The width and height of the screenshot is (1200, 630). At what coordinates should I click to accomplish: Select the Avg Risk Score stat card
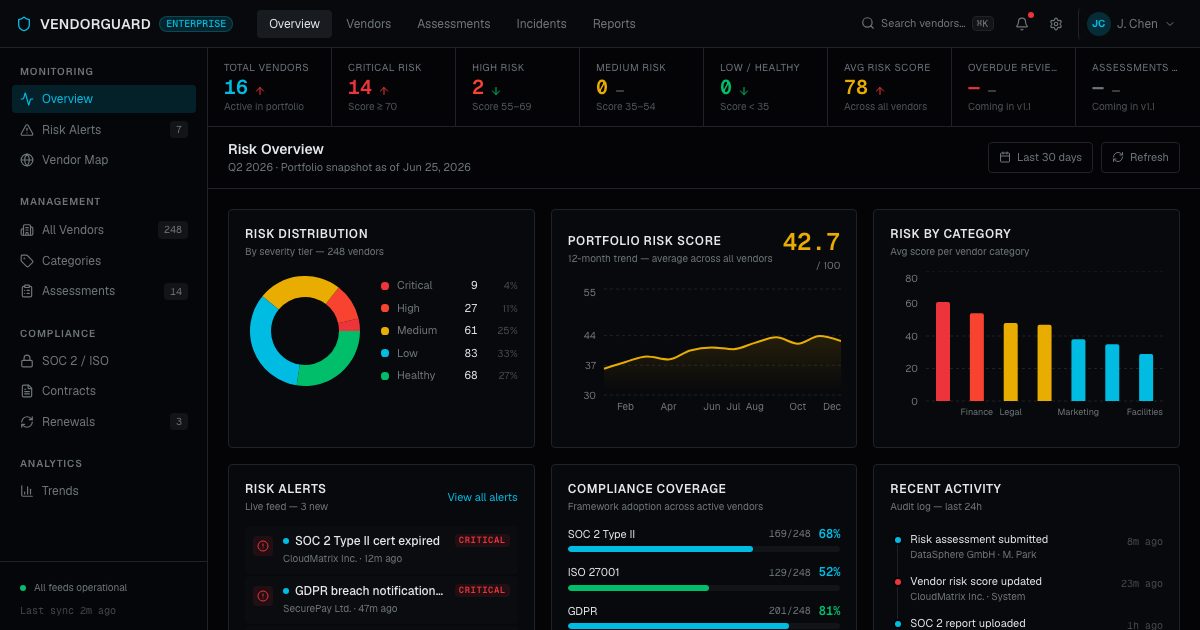[x=890, y=87]
